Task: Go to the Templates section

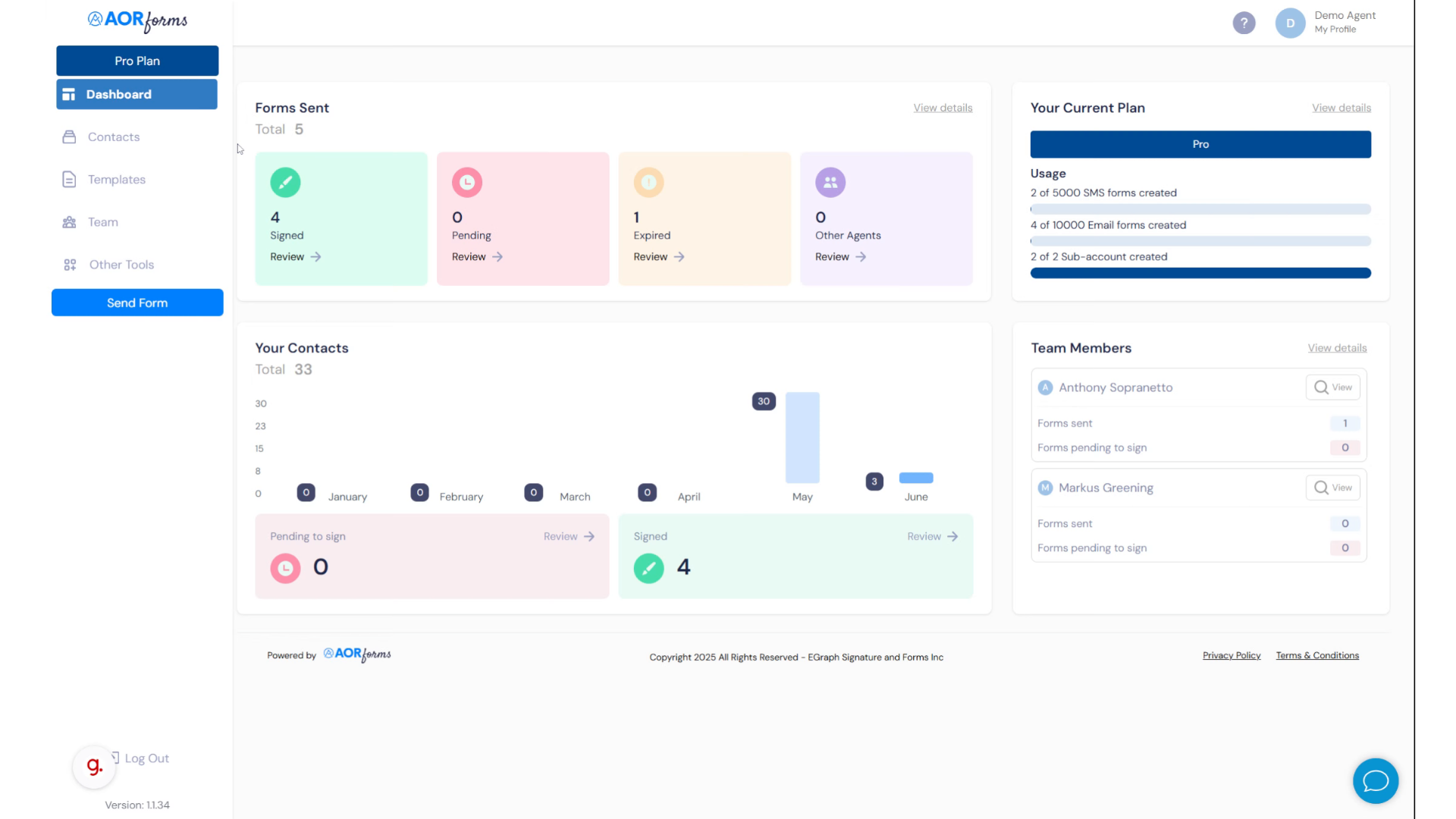Action: coord(116,180)
